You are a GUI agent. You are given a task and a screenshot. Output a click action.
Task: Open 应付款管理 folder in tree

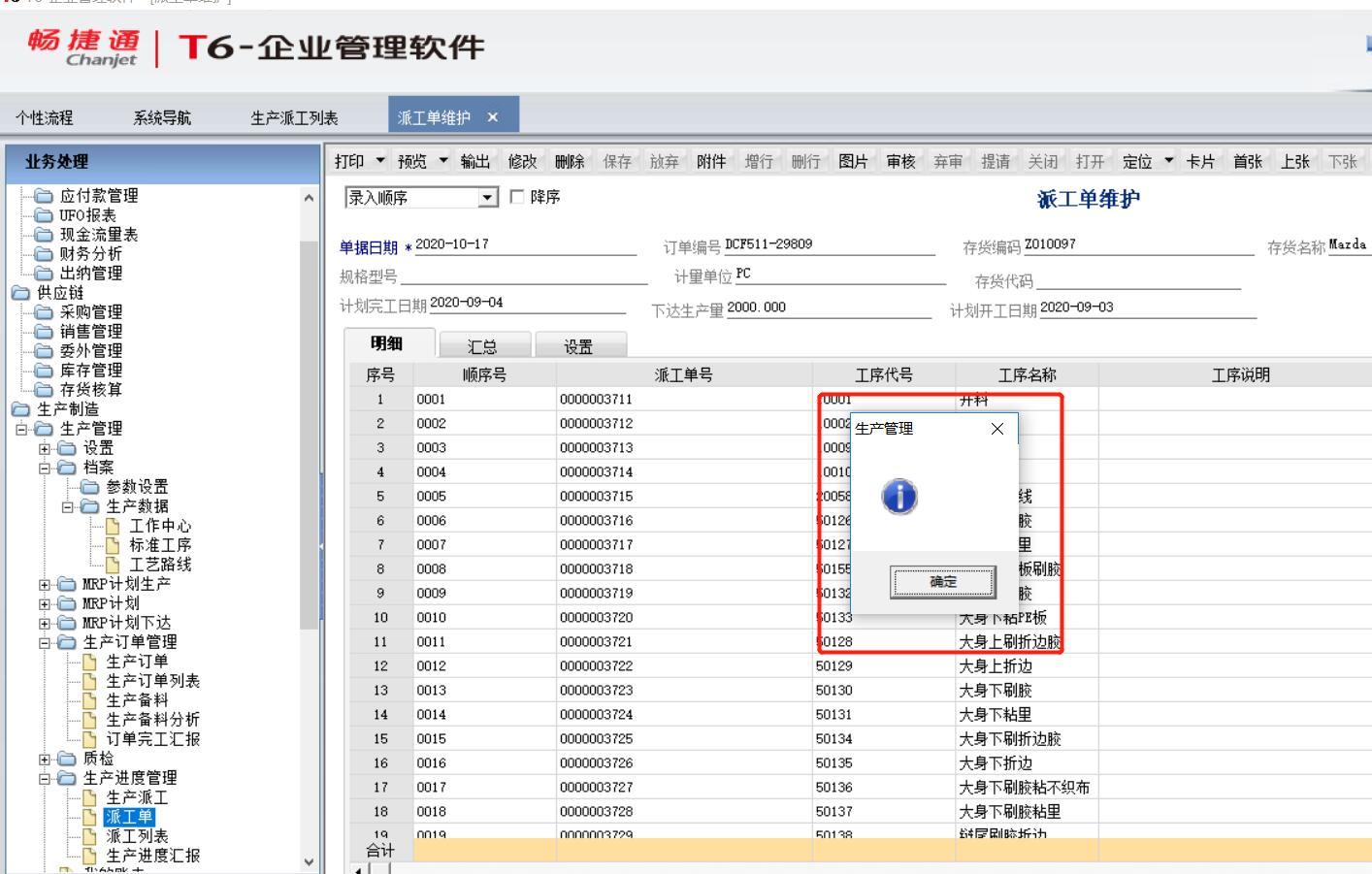[86, 196]
